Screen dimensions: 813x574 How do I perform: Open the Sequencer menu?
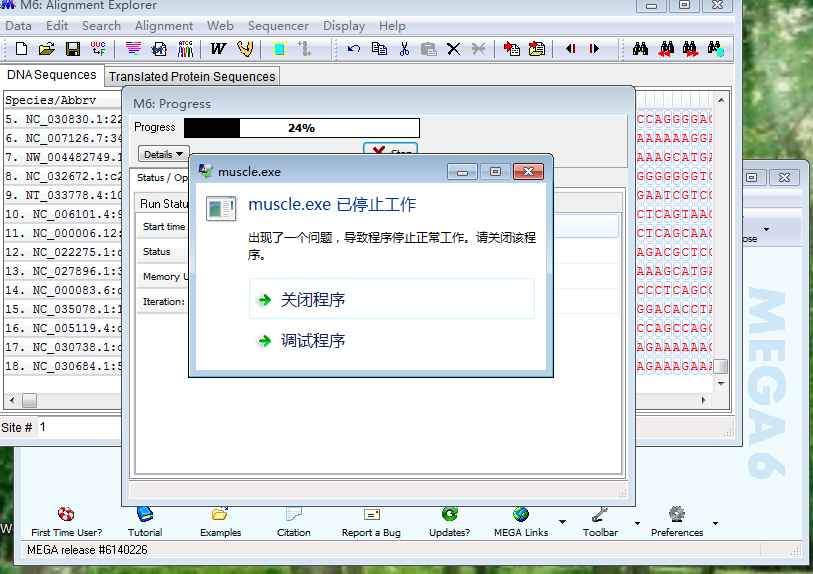(x=278, y=26)
